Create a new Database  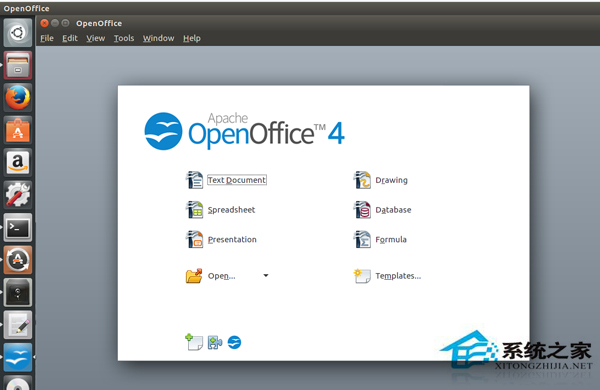click(x=393, y=210)
